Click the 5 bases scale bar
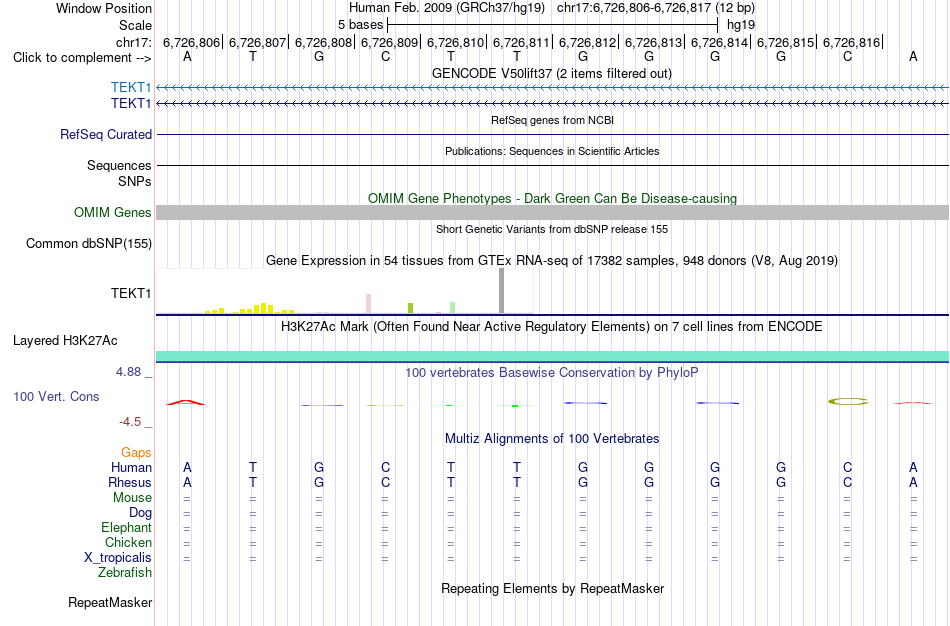 (553, 25)
